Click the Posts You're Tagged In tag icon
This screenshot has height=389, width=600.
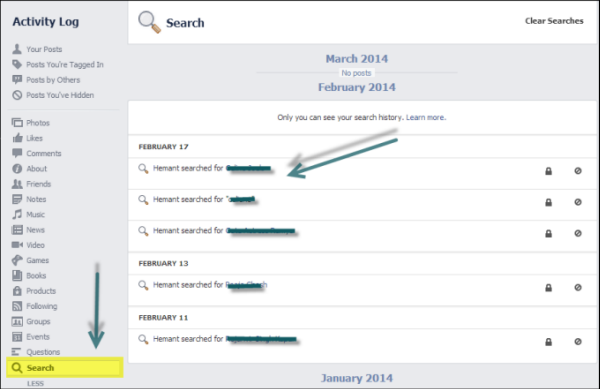coord(17,64)
